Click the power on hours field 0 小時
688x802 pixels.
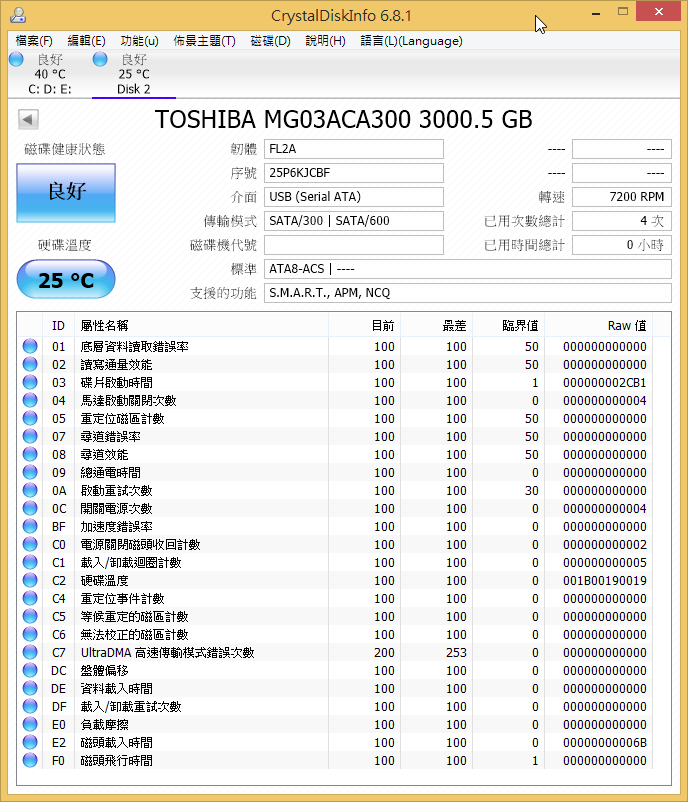[622, 245]
